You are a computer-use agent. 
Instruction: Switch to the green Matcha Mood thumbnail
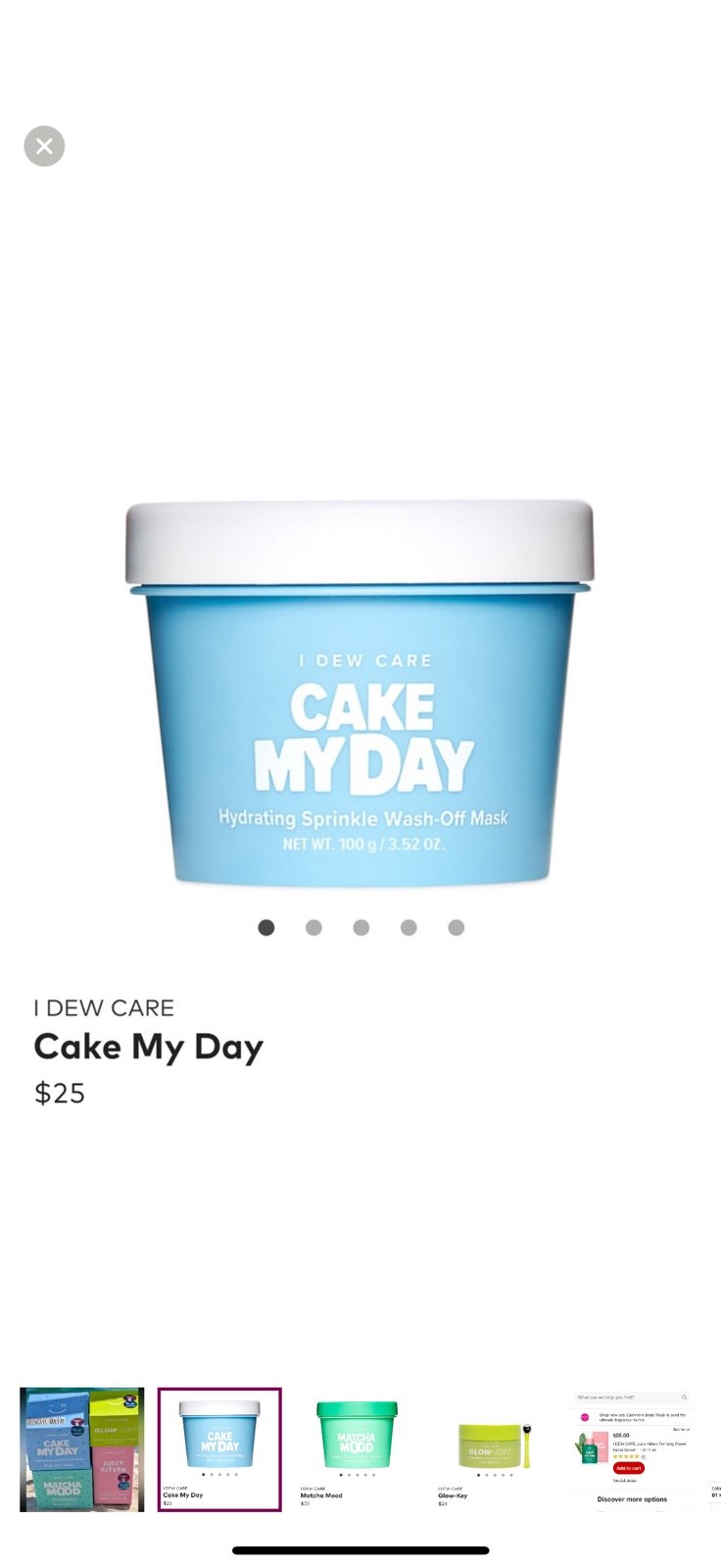click(357, 1449)
